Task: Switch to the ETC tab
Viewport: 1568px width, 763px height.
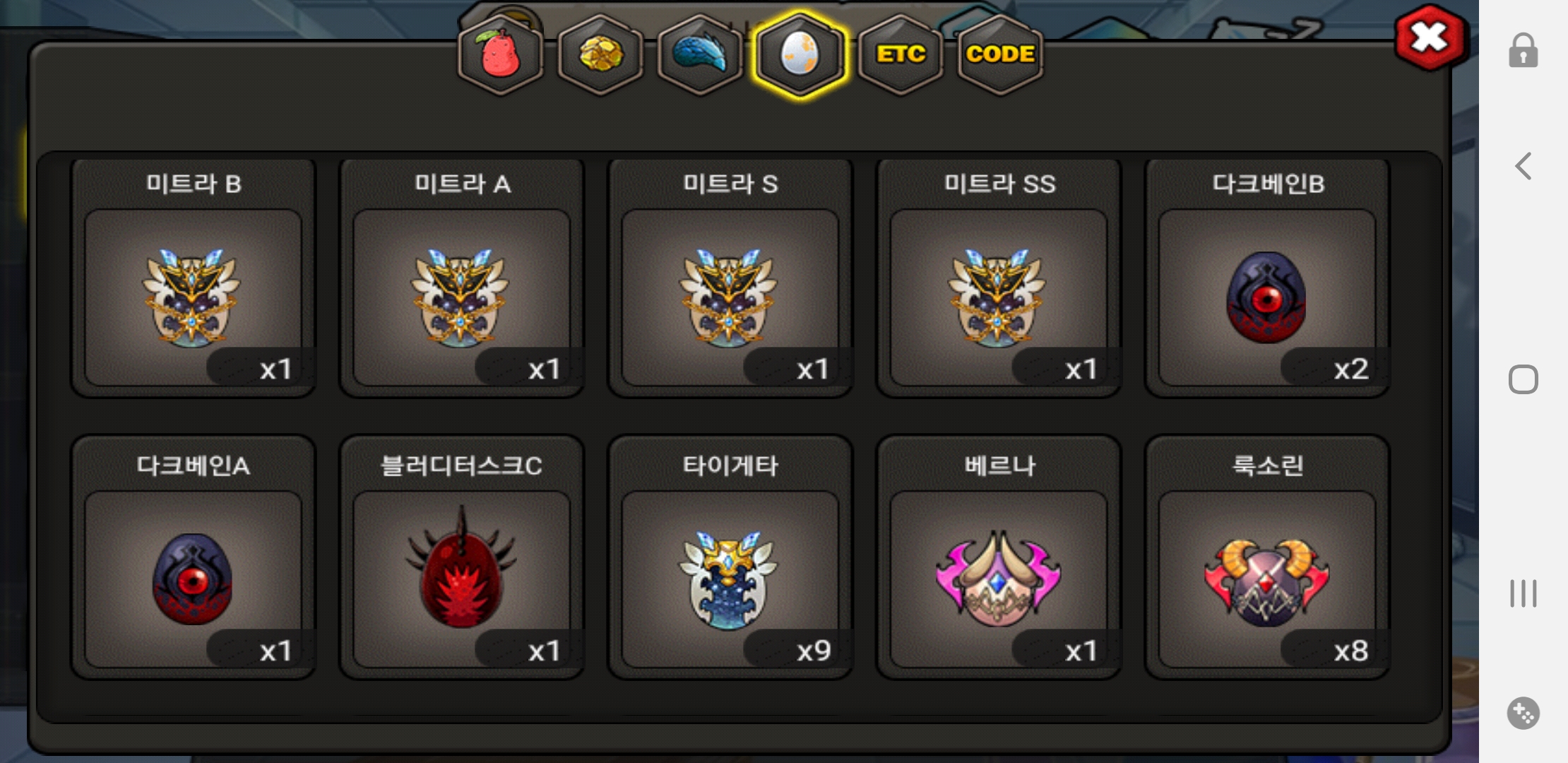Action: point(901,54)
